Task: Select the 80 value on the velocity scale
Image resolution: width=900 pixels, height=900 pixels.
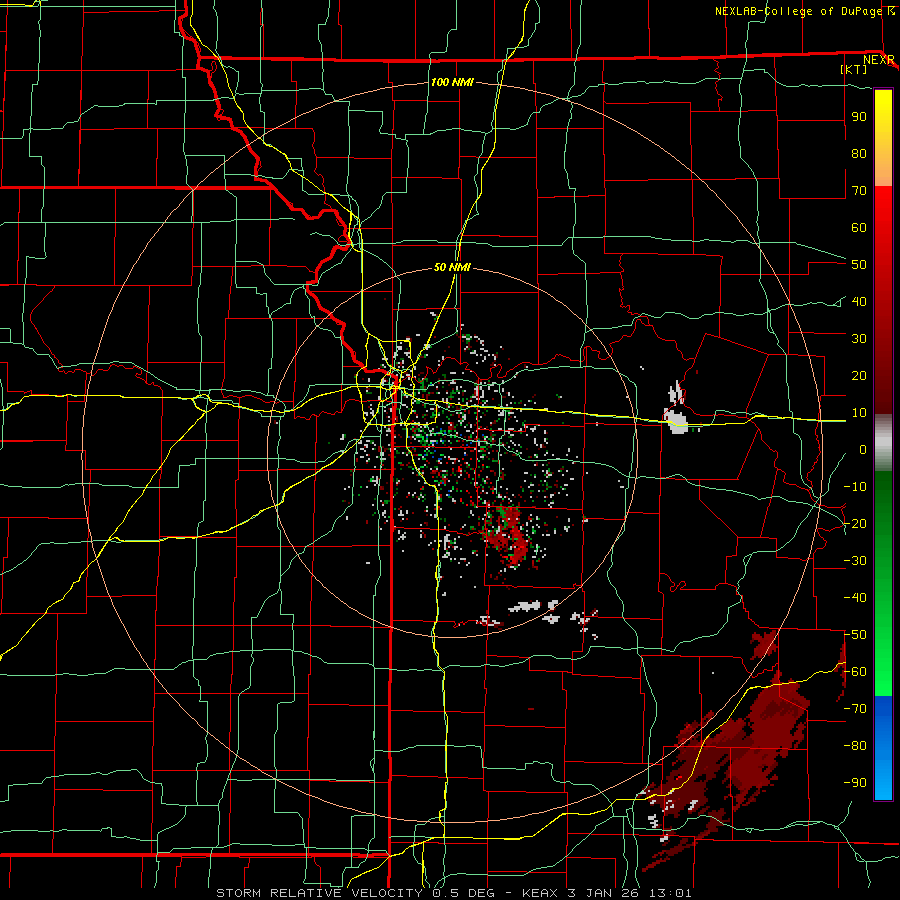Action: click(x=859, y=153)
